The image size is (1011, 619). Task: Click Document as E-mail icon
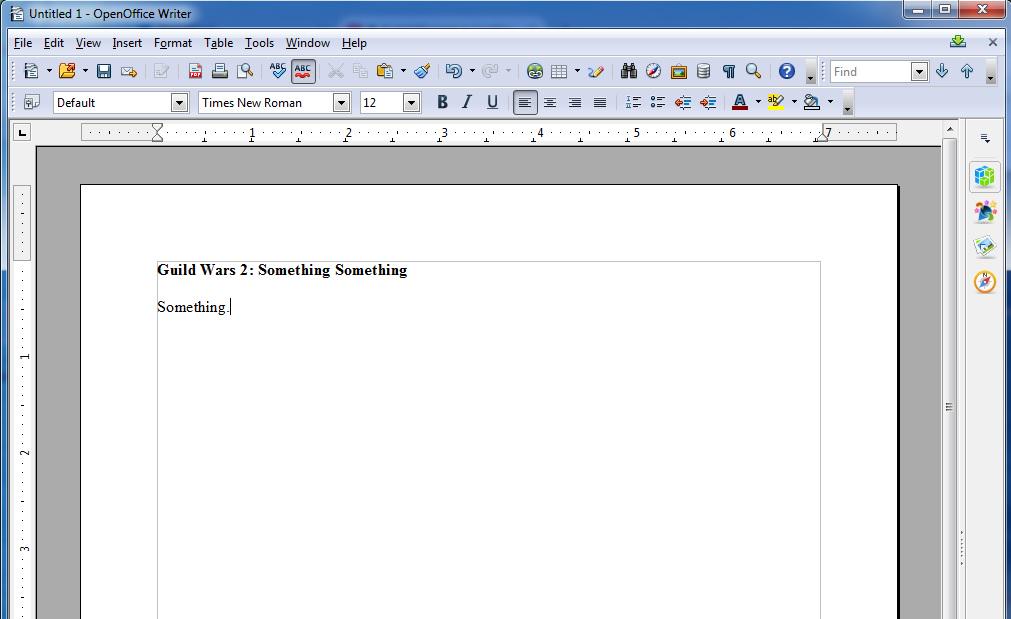pyautogui.click(x=129, y=71)
